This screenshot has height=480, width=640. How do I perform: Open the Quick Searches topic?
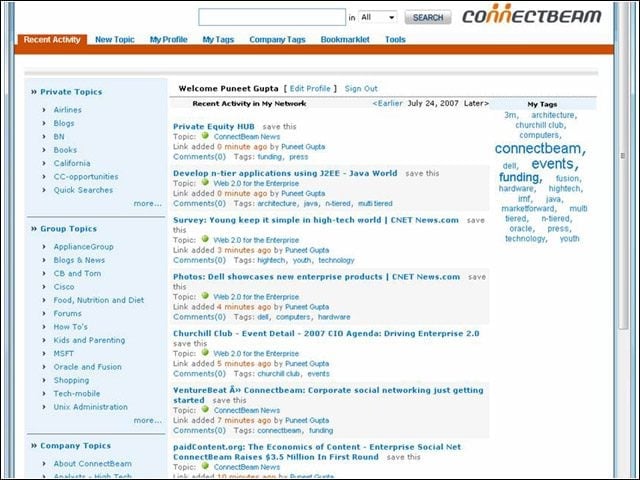point(83,190)
